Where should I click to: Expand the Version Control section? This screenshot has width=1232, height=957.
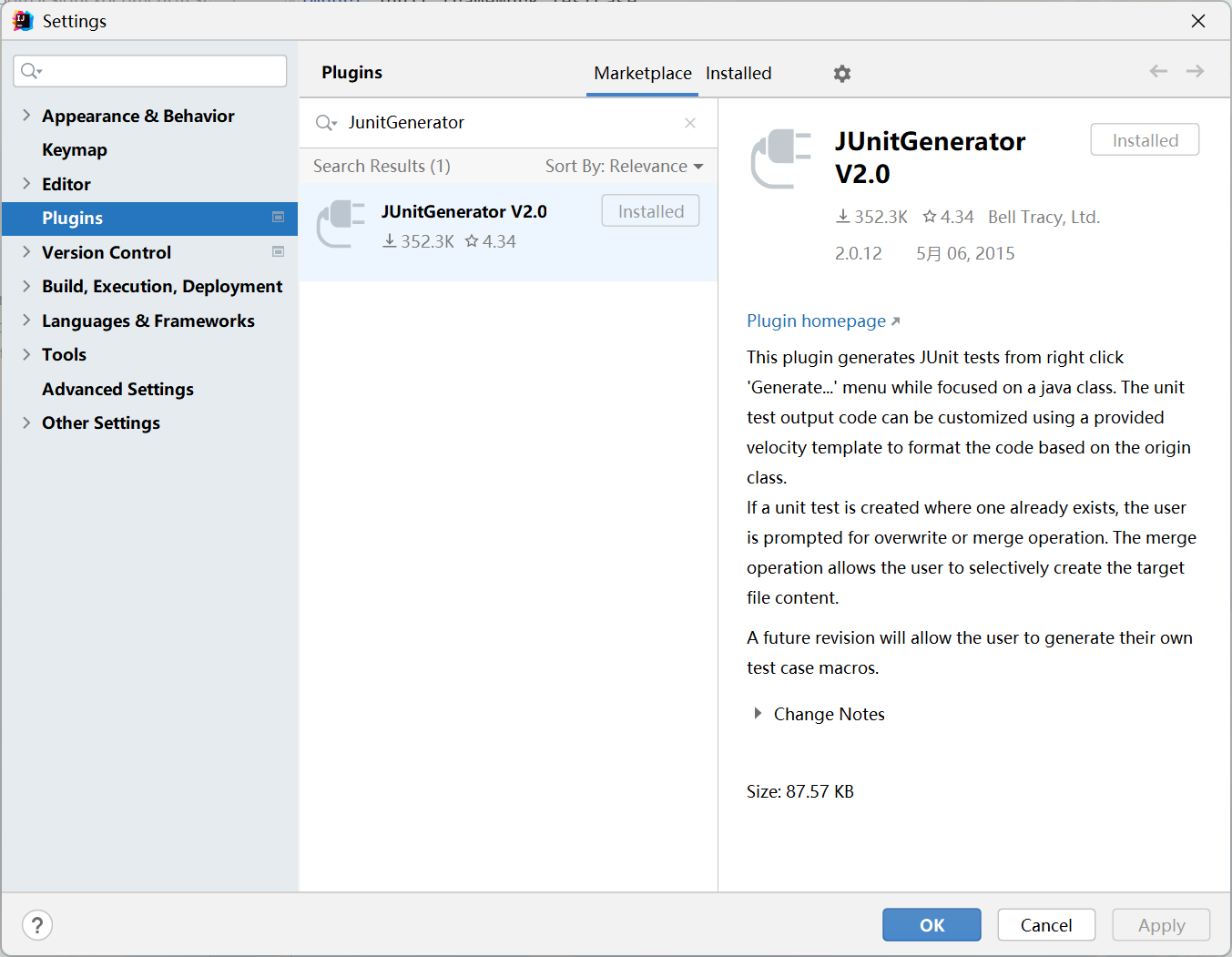pyautogui.click(x=26, y=251)
